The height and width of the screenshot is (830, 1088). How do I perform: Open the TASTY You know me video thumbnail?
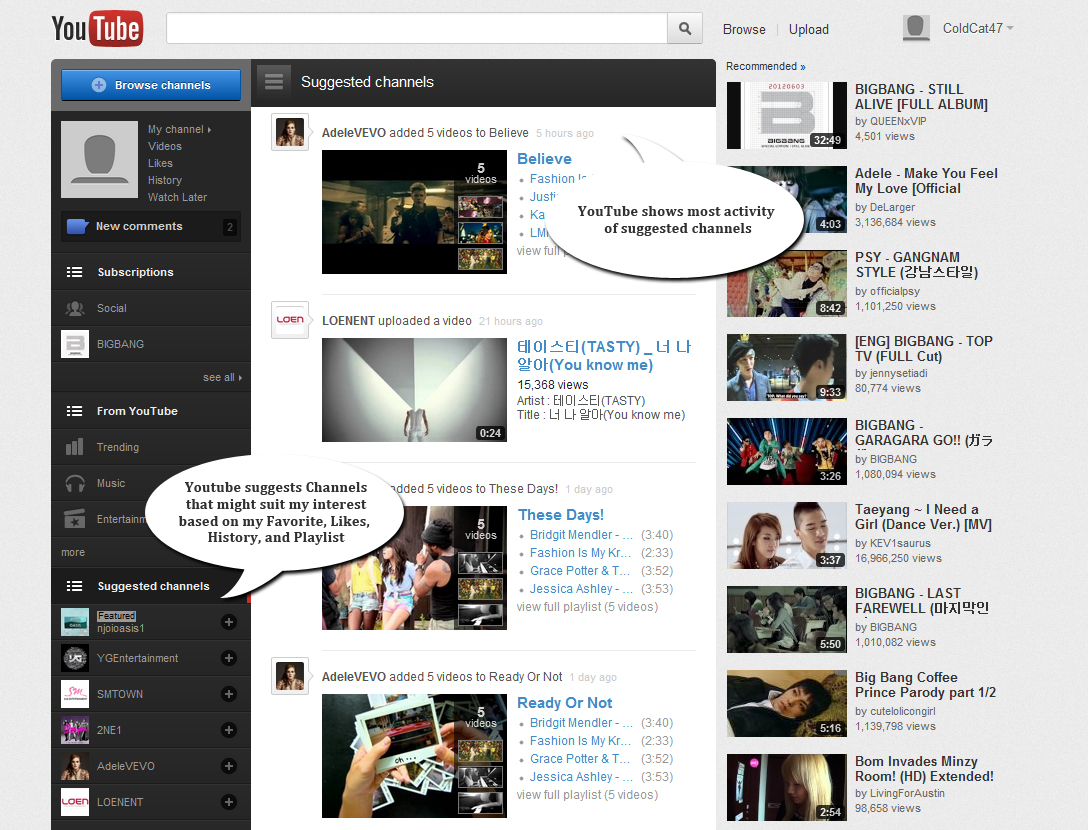point(414,390)
